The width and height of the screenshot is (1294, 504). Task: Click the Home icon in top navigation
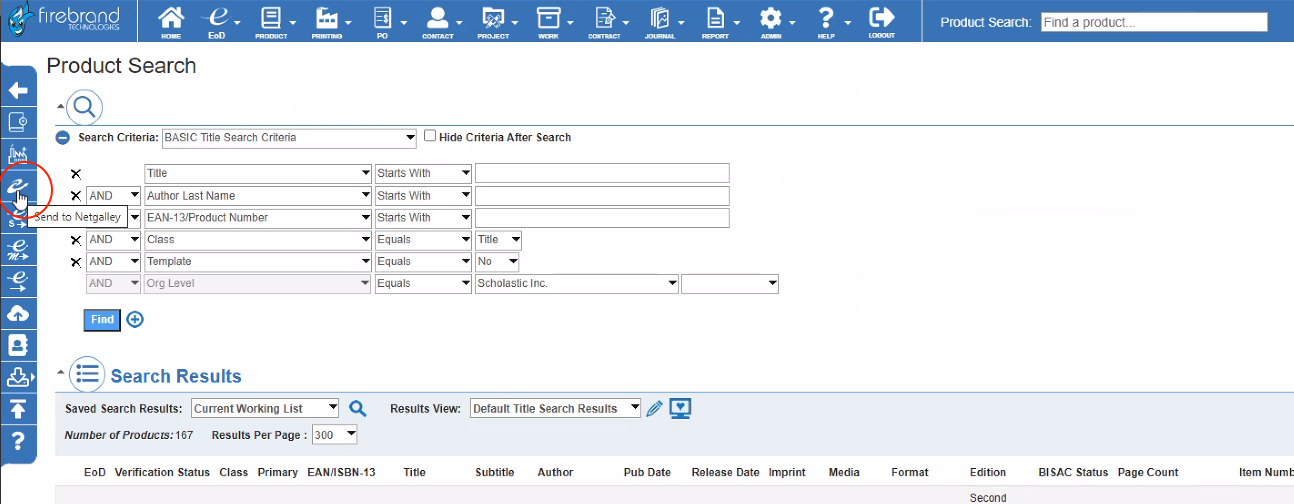[x=171, y=19]
